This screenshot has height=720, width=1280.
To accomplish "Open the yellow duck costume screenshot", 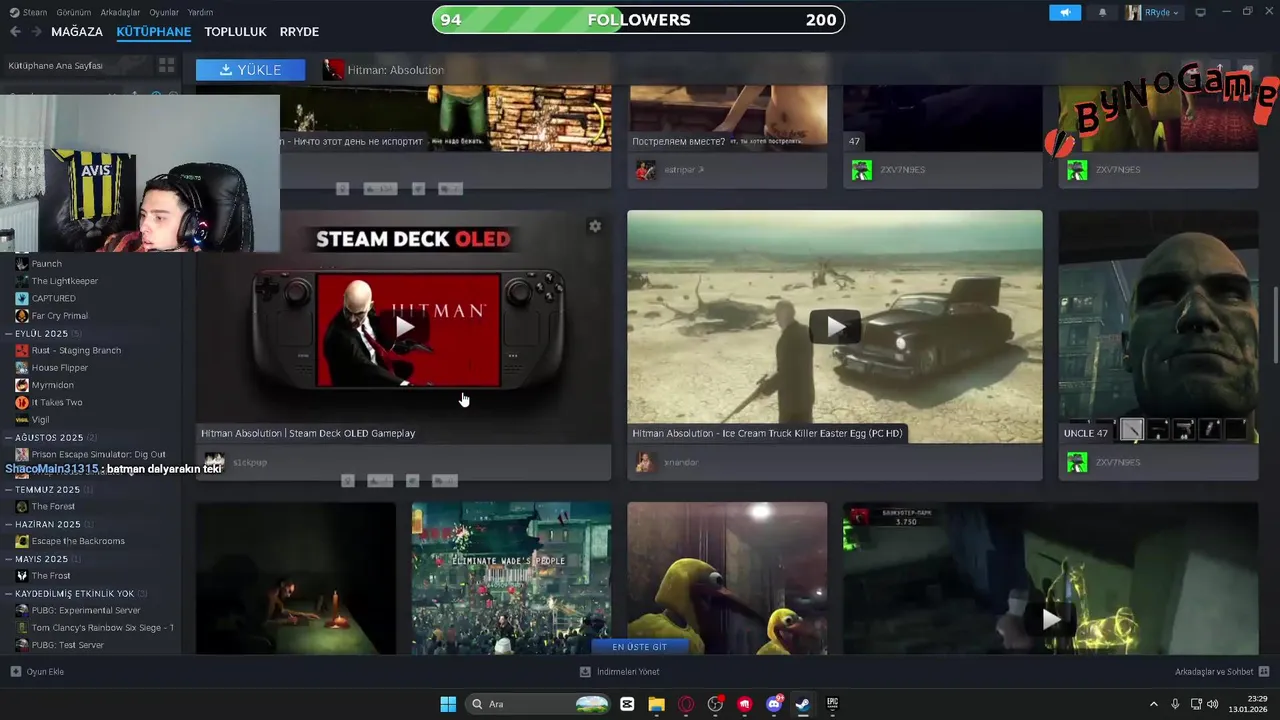I will tap(727, 578).
